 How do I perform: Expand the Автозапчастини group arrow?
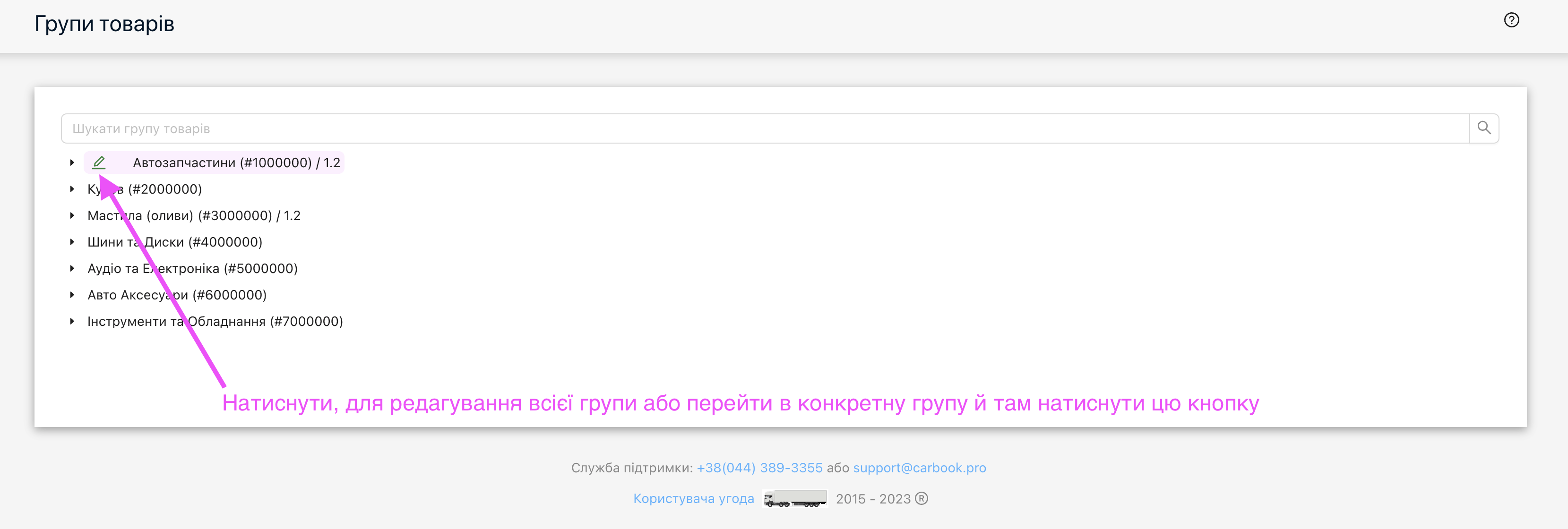coord(72,162)
